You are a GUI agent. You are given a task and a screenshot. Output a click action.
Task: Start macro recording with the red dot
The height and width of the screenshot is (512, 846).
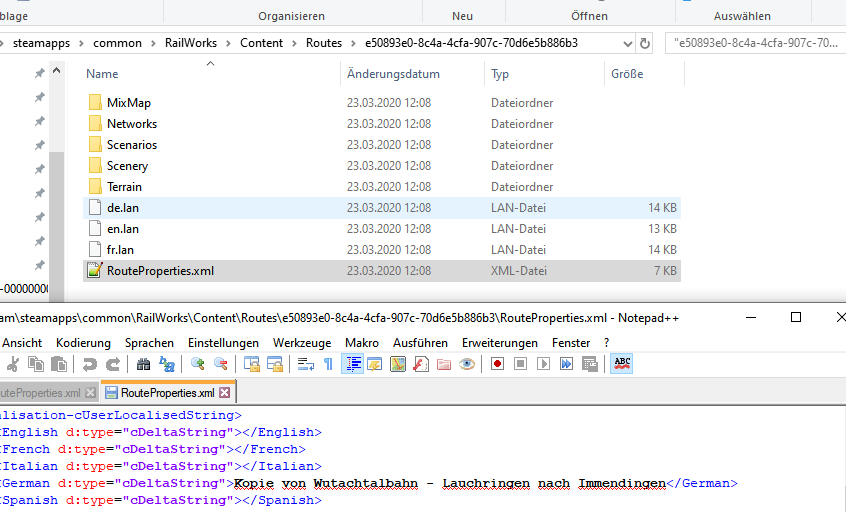(x=497, y=364)
